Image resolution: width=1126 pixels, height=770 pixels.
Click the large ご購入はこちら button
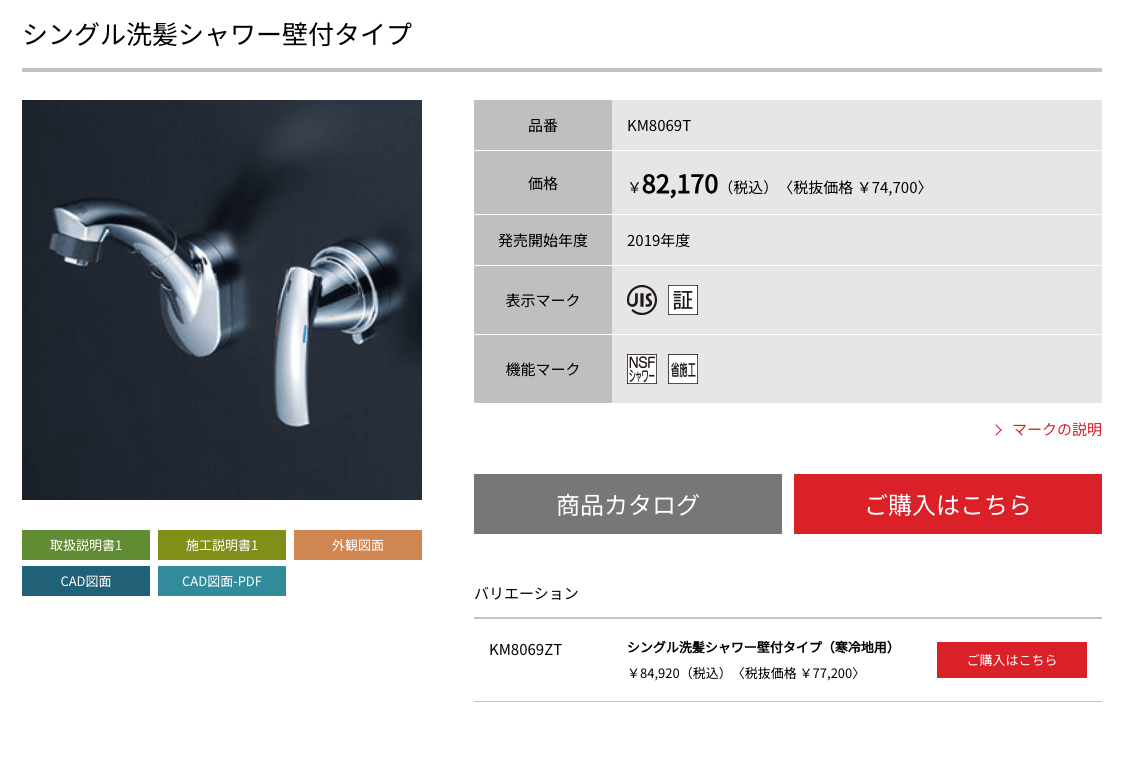tap(948, 504)
